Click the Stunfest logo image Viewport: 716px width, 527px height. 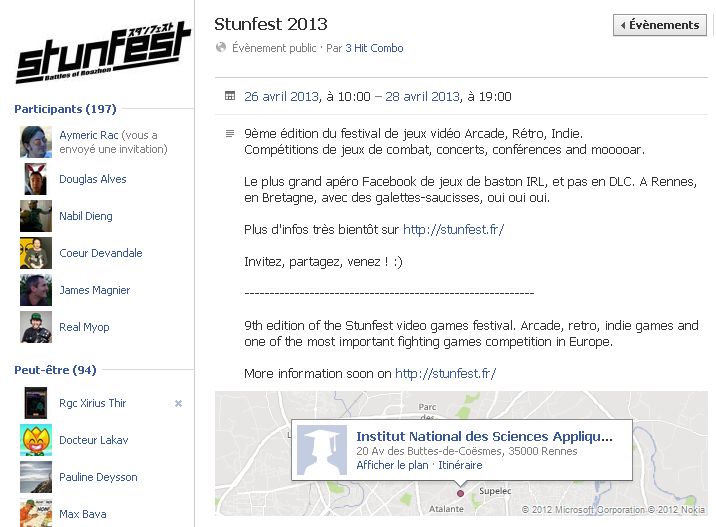click(101, 51)
